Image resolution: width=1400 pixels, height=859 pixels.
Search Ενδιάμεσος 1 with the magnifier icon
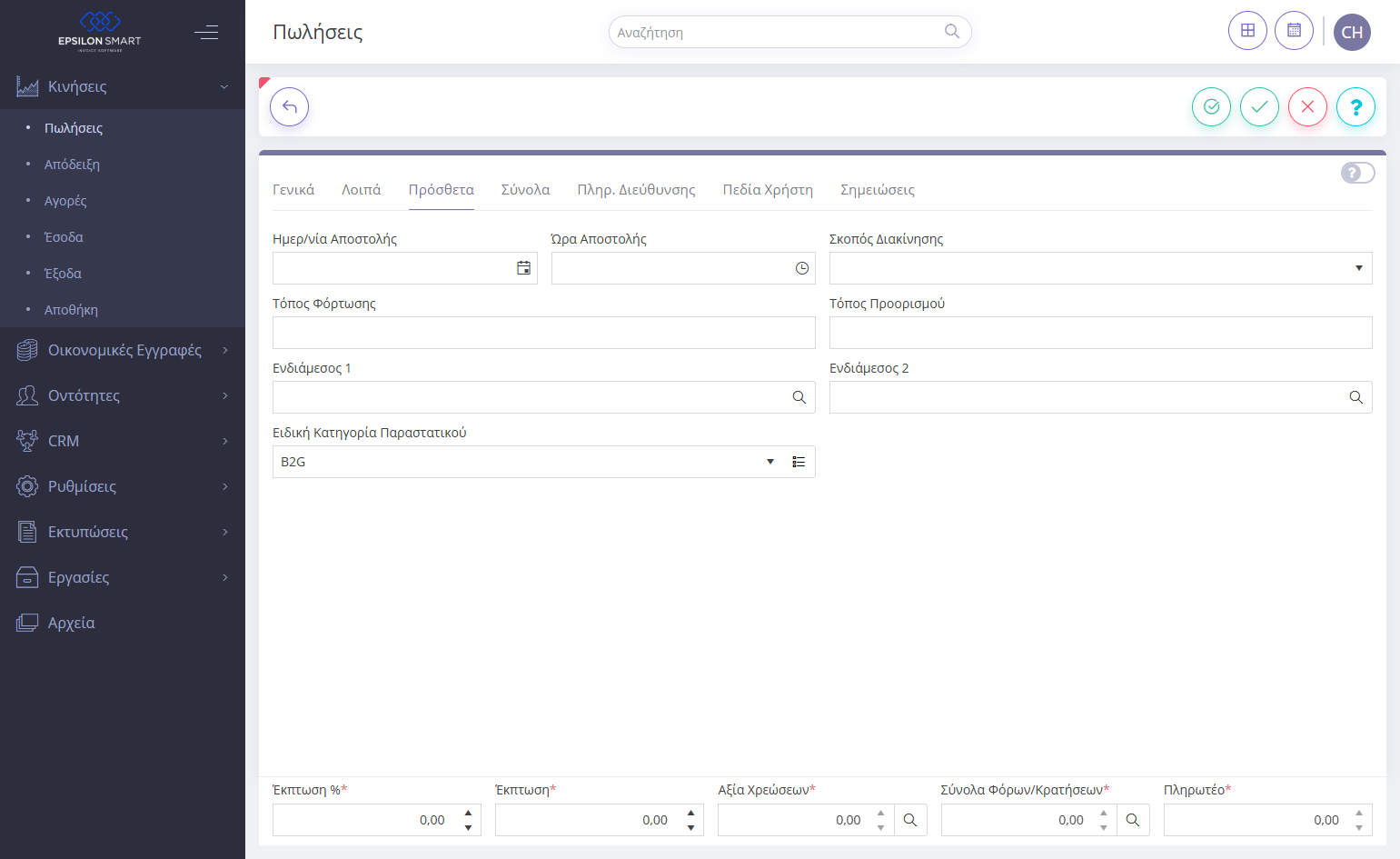(799, 397)
